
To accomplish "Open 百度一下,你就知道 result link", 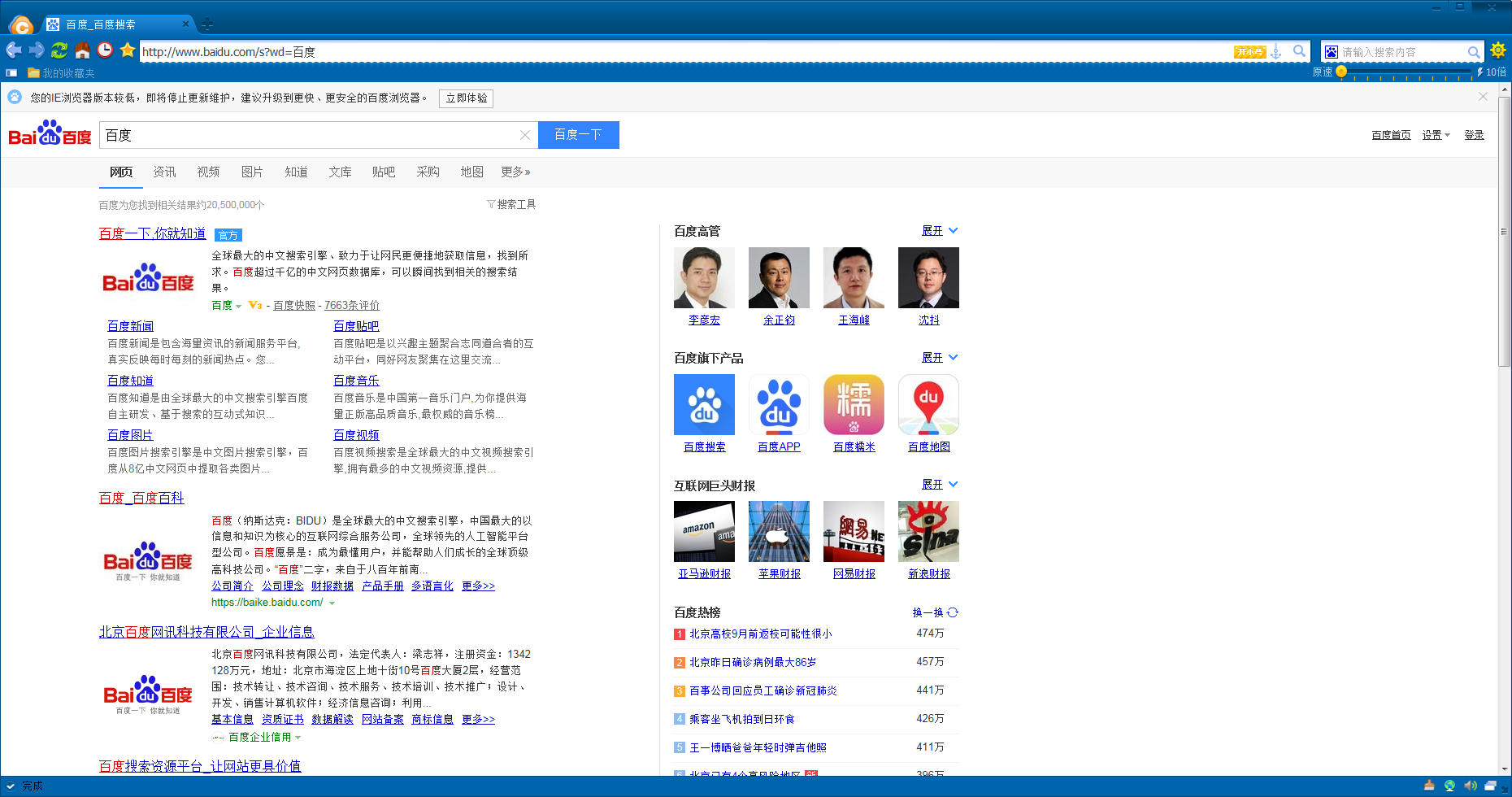I will 152,233.
